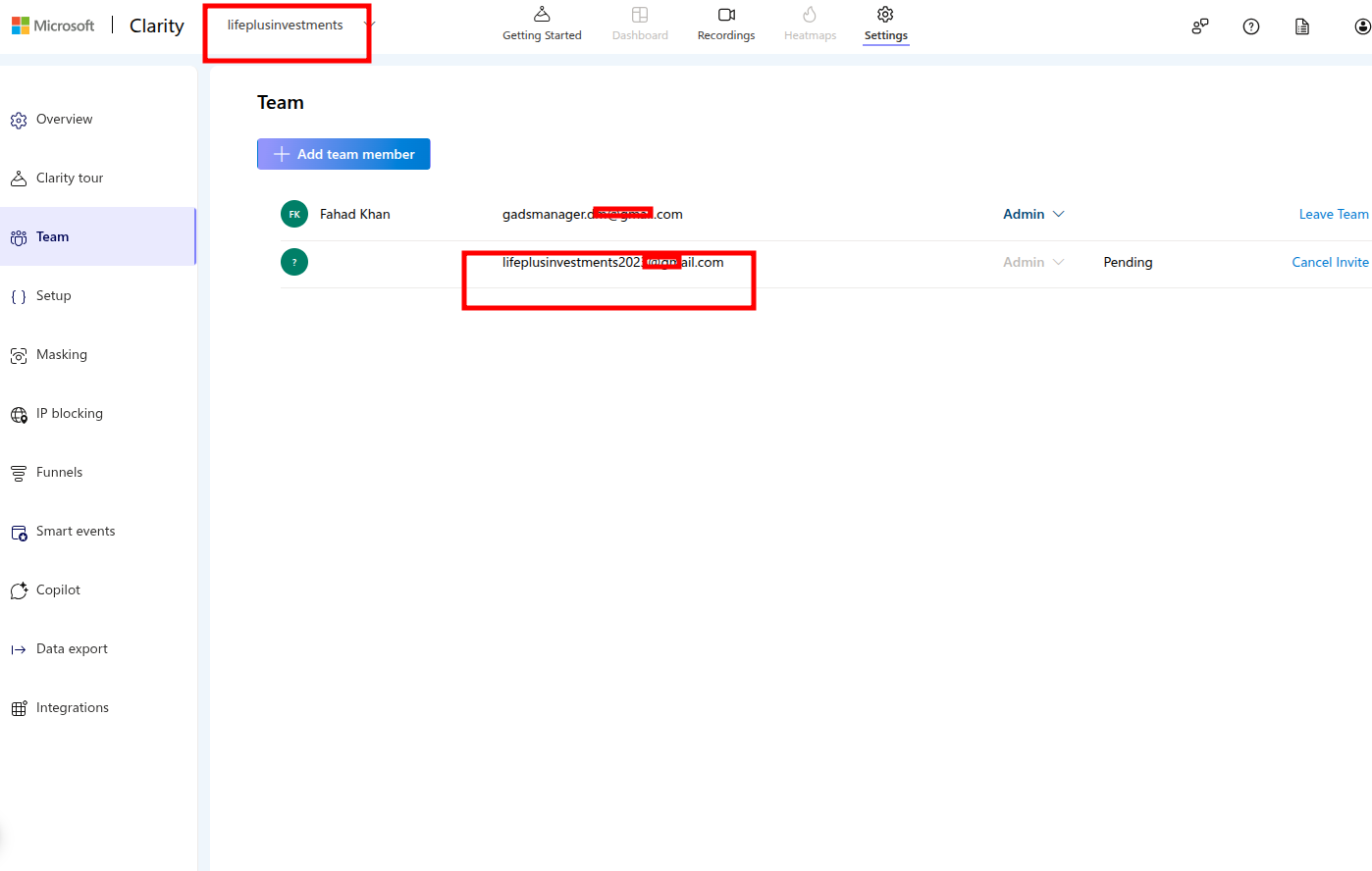
Task: Click the Data export arrow icon
Action: [x=19, y=649]
